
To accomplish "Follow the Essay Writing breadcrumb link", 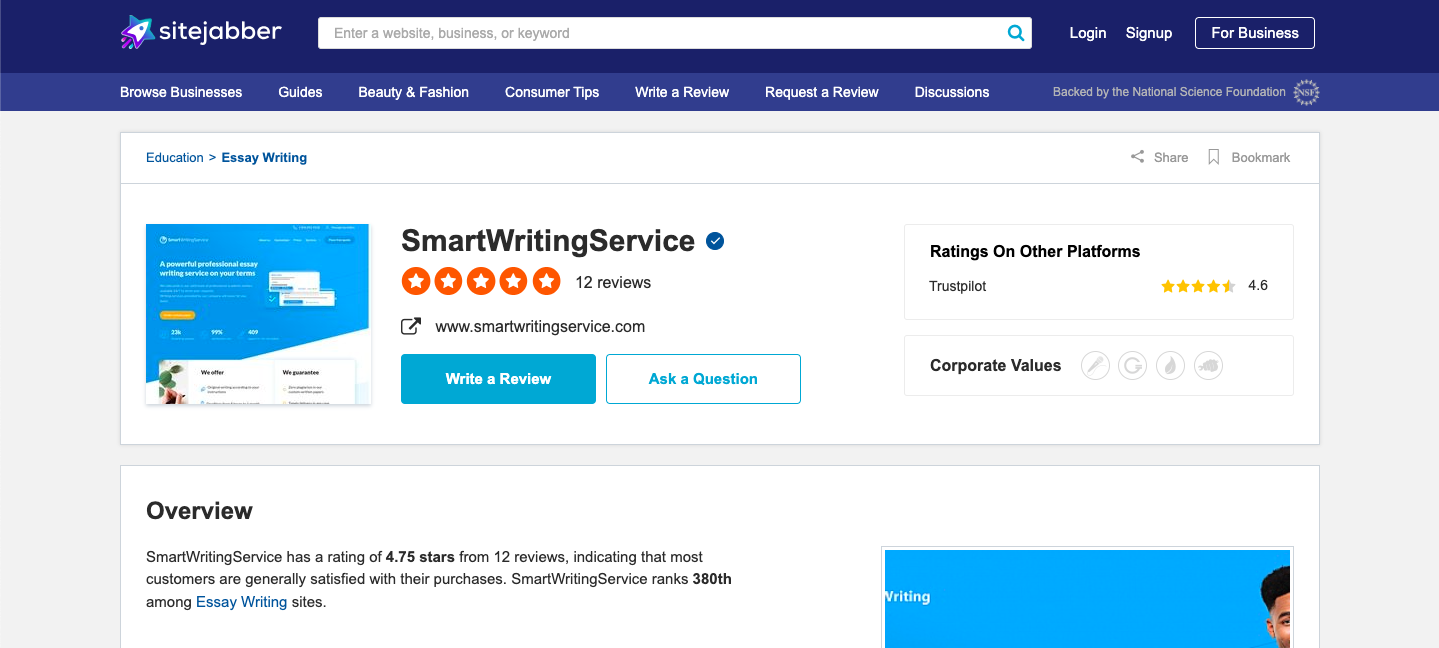I will (263, 157).
